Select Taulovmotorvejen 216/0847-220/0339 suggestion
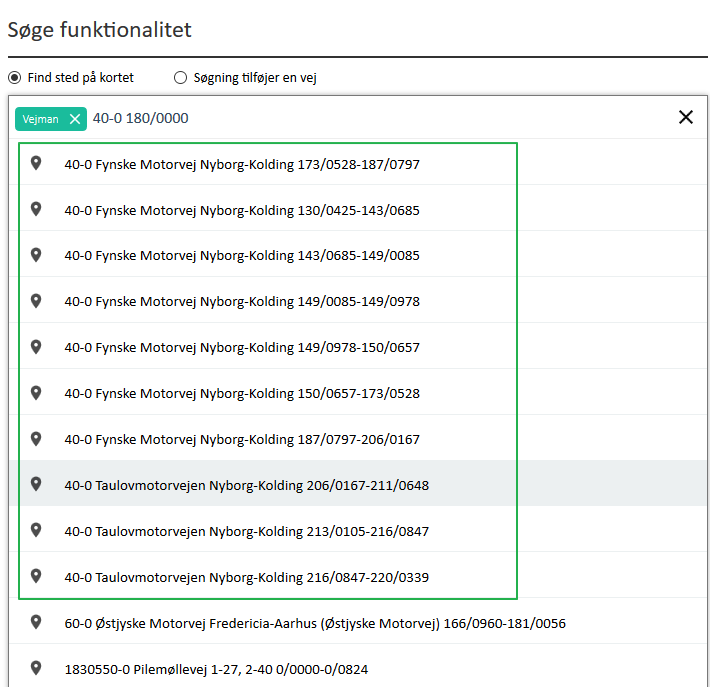710x687 pixels. pyautogui.click(x=246, y=578)
